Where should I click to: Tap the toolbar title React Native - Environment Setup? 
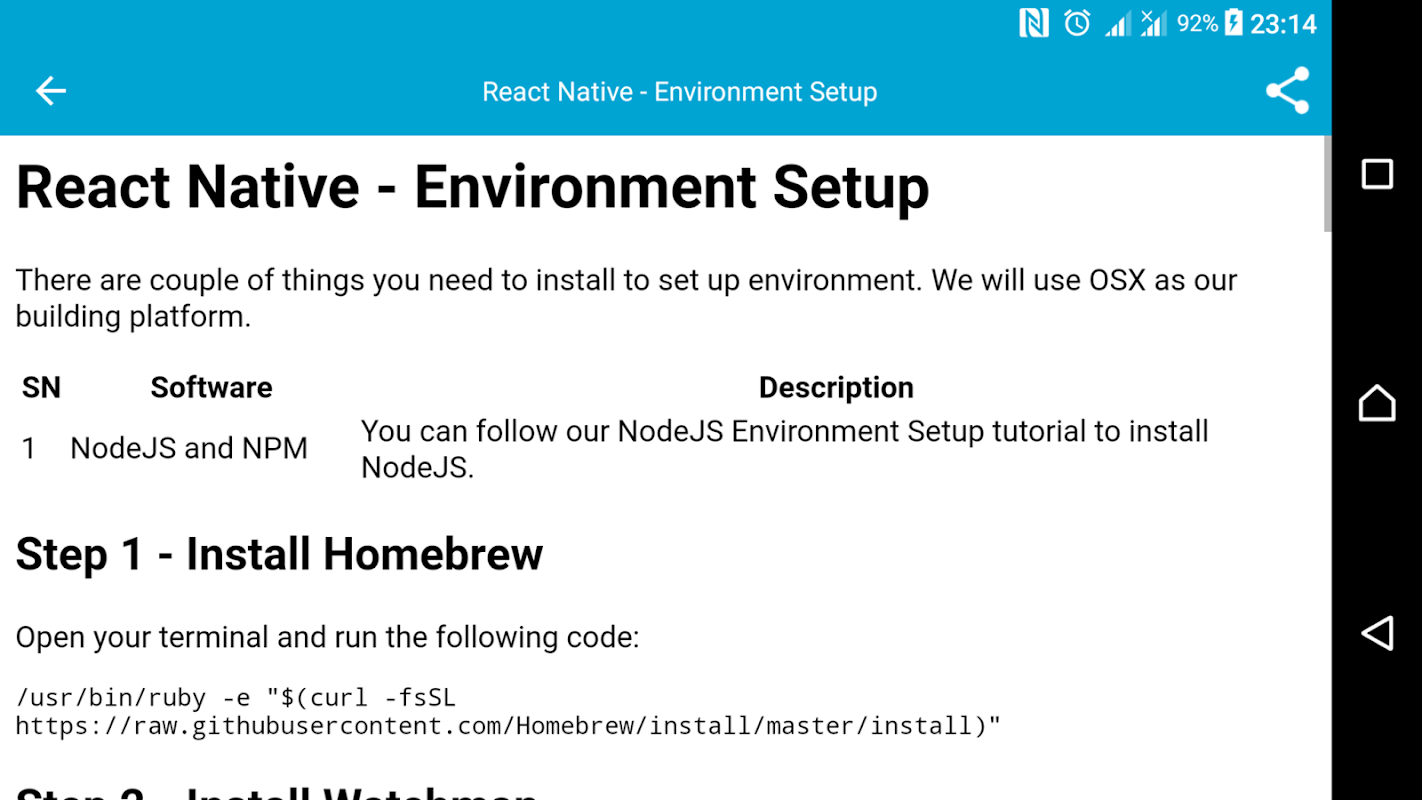click(x=680, y=92)
